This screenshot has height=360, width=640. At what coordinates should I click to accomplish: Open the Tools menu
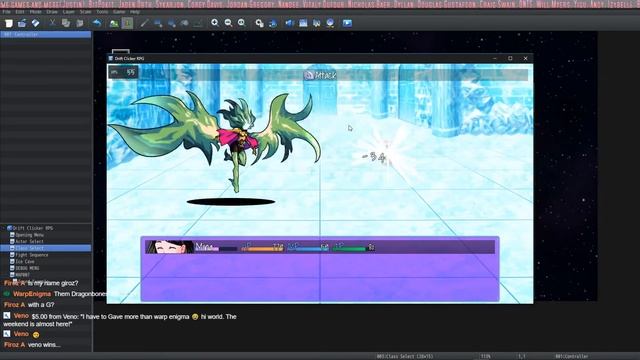tap(102, 12)
